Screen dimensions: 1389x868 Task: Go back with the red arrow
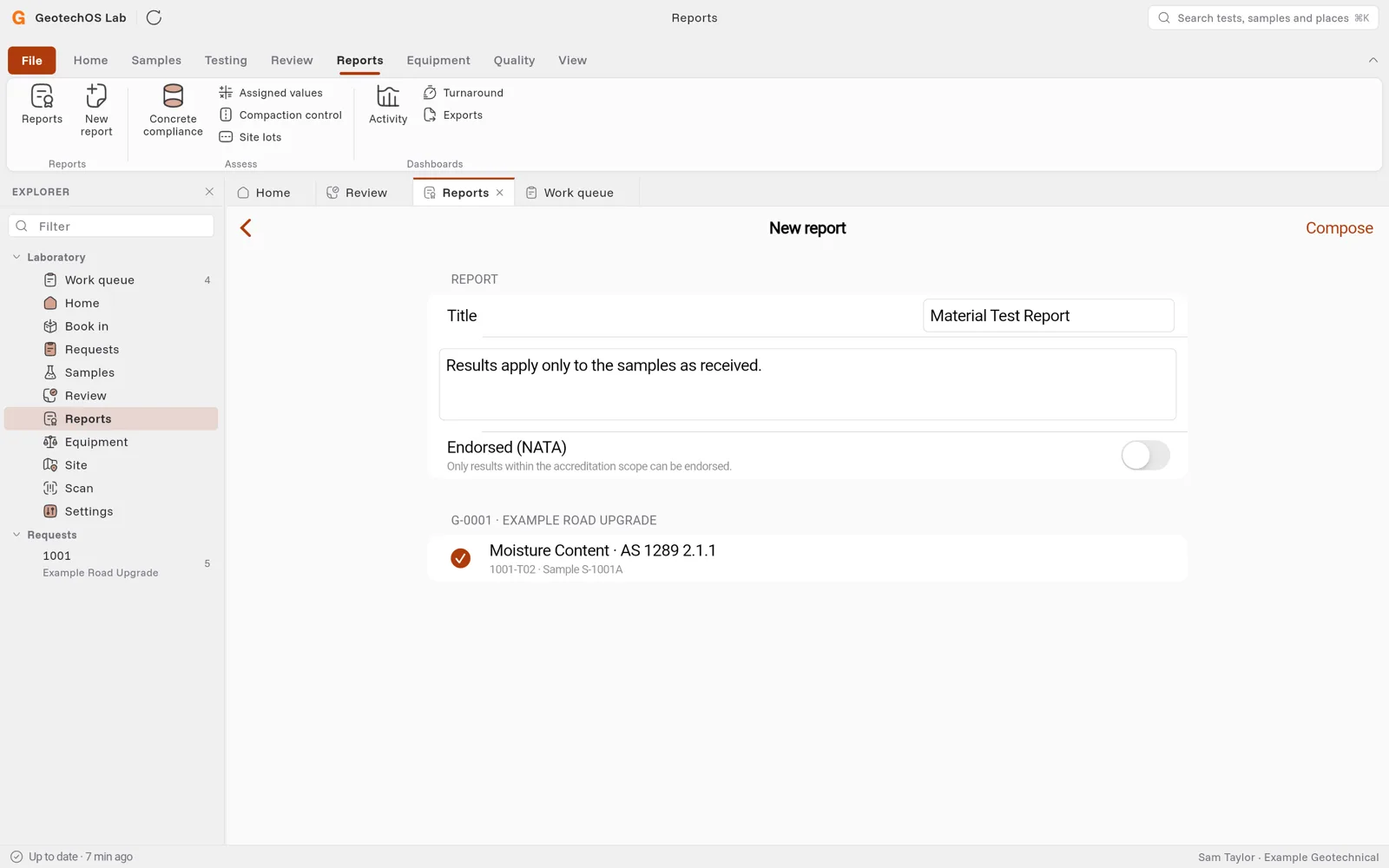click(x=246, y=228)
